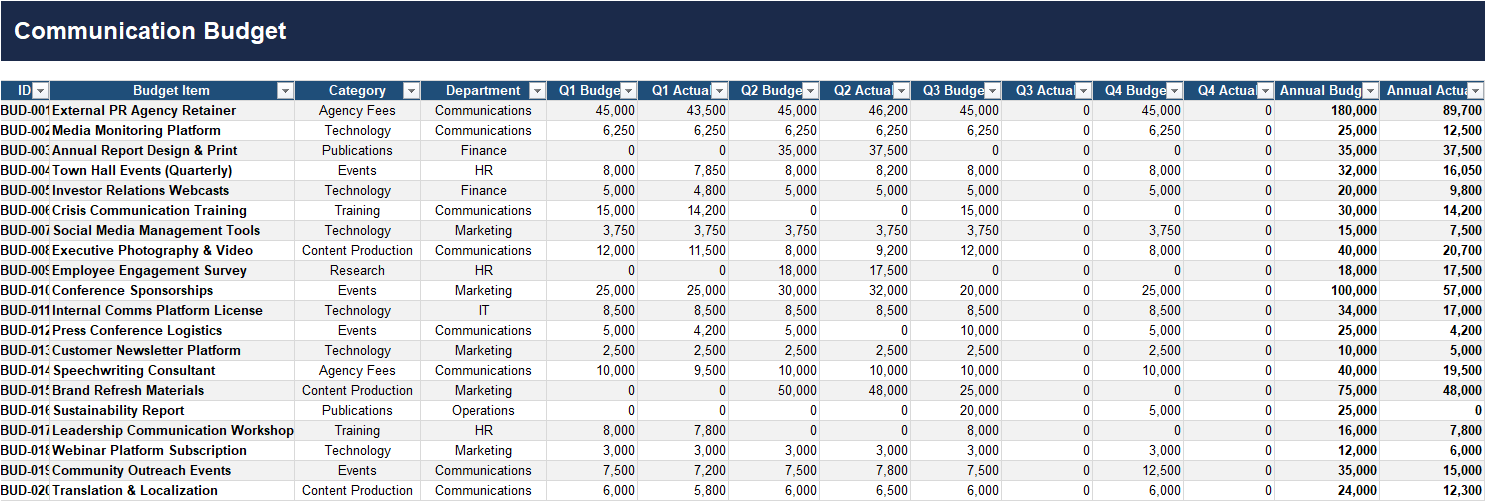
Task: Select the Department header cell
Action: point(483,91)
